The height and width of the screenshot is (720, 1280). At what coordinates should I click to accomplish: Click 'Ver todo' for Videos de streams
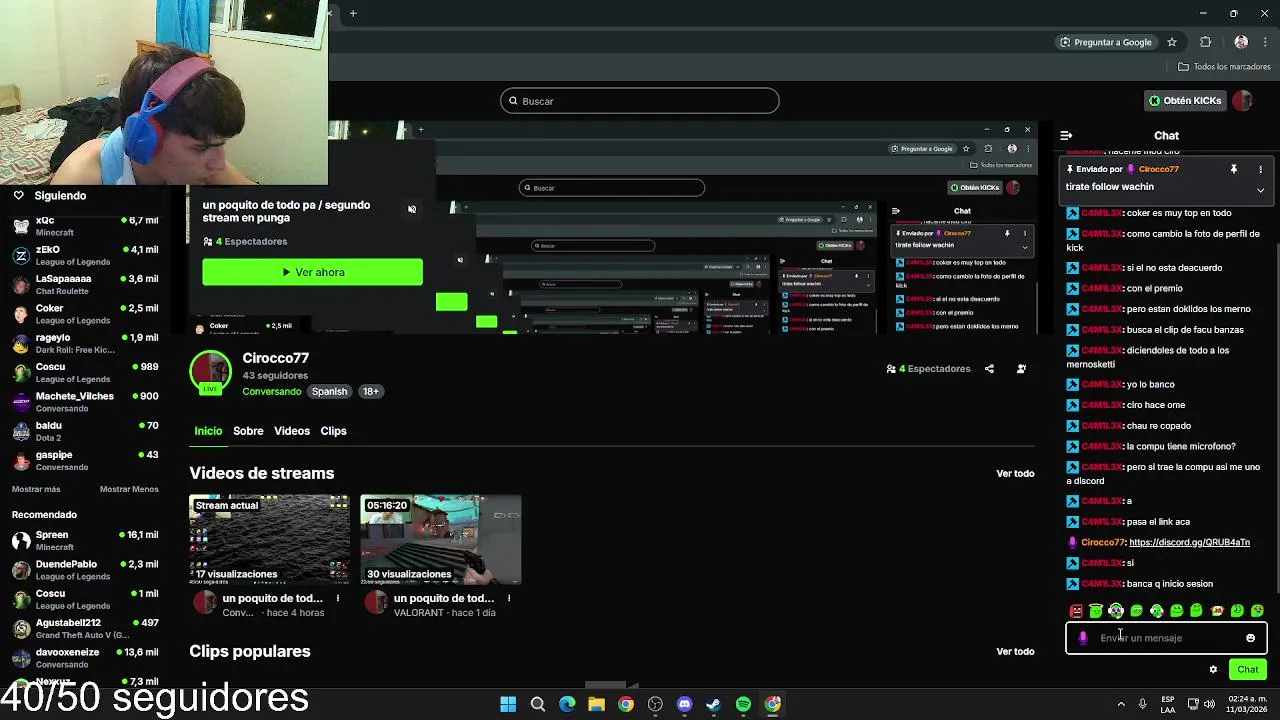pyautogui.click(x=1015, y=474)
